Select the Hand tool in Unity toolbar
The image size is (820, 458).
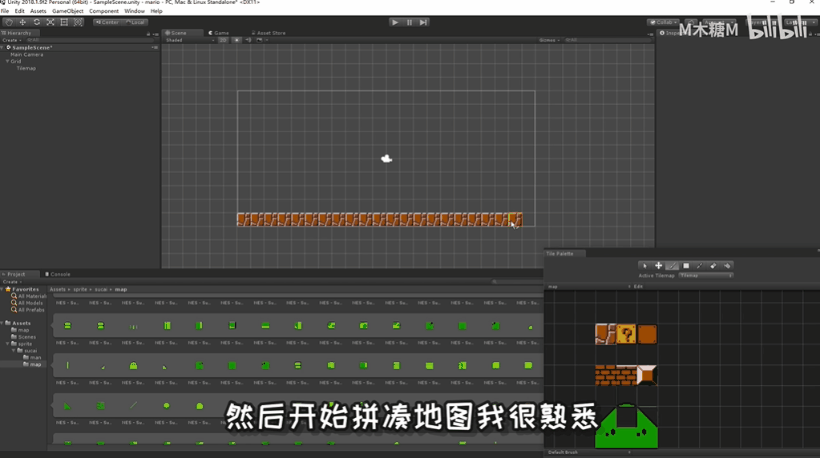[x=9, y=22]
